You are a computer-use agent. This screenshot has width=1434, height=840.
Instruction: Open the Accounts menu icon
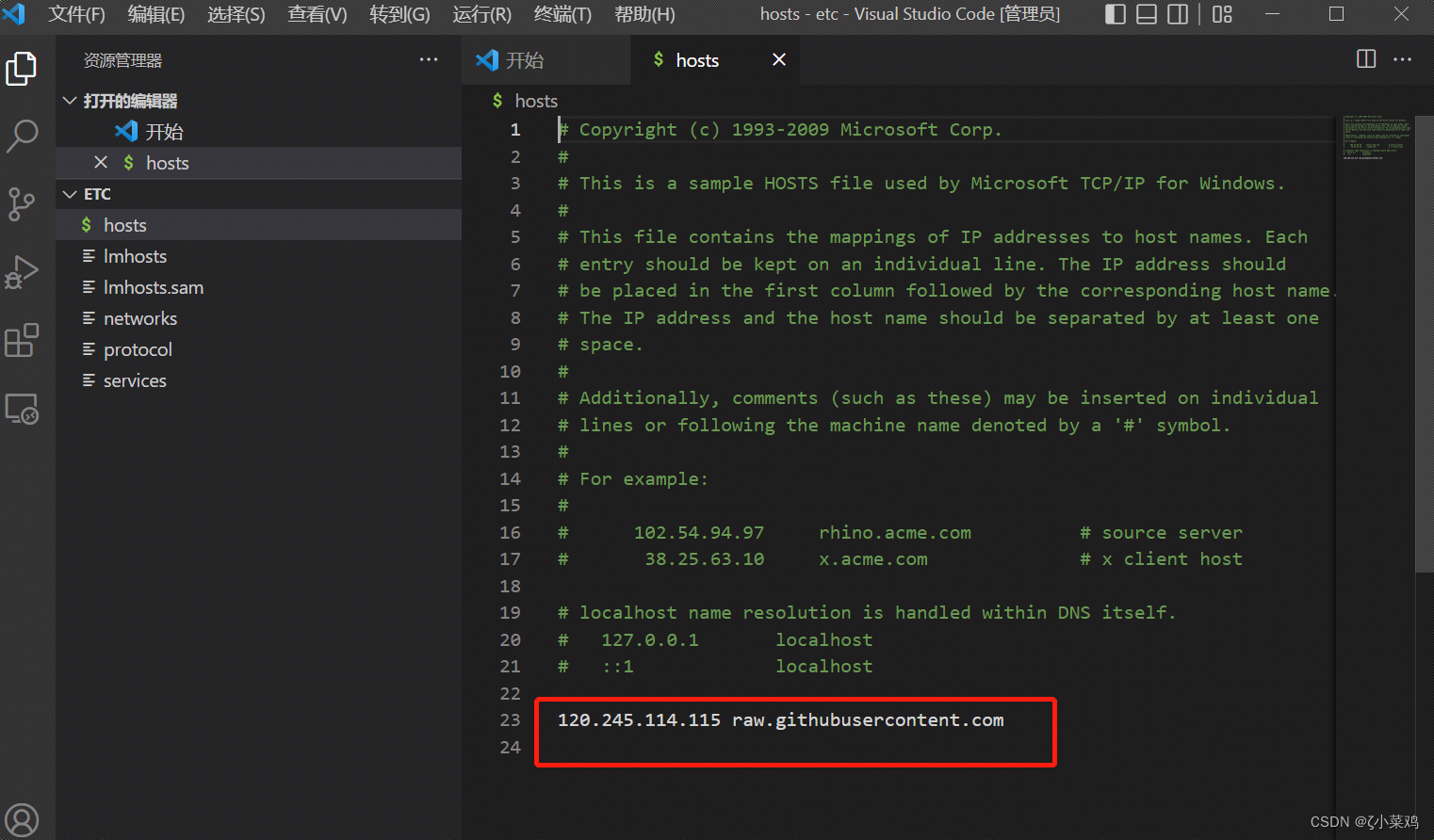click(x=22, y=819)
